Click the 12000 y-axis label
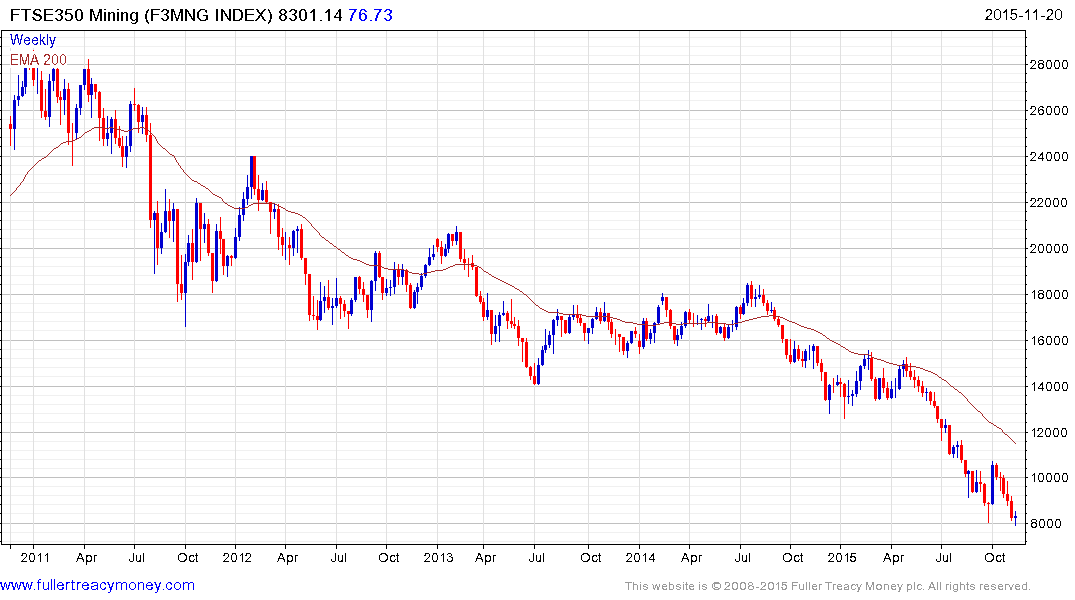Viewport: 1075px width, 600px height. click(1048, 432)
